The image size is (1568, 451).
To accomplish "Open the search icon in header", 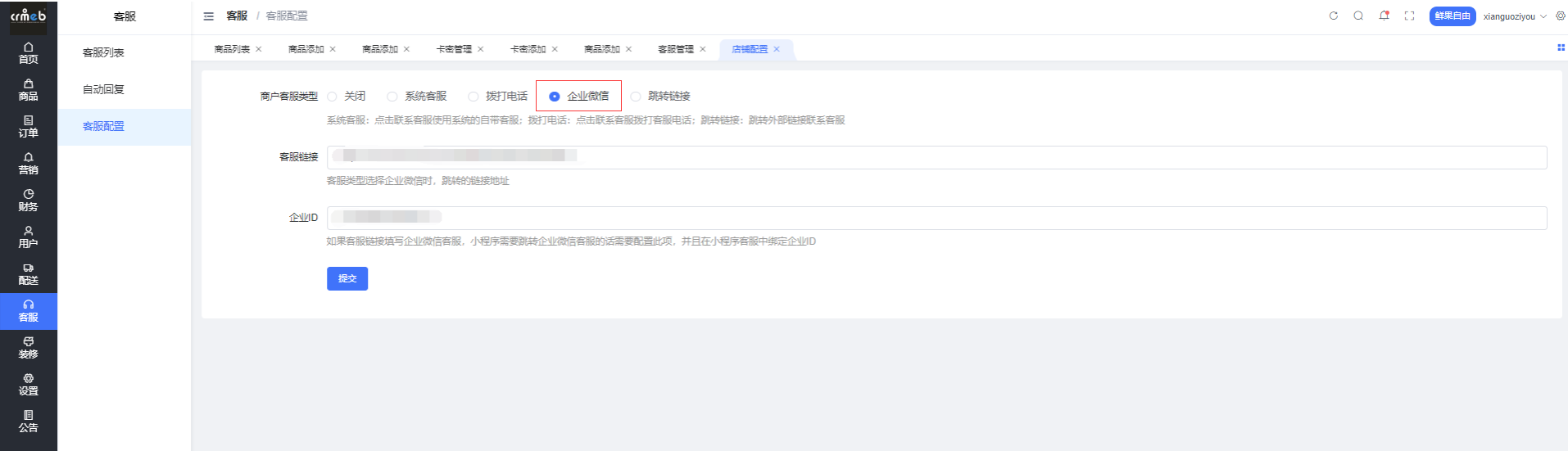I will coord(1358,16).
